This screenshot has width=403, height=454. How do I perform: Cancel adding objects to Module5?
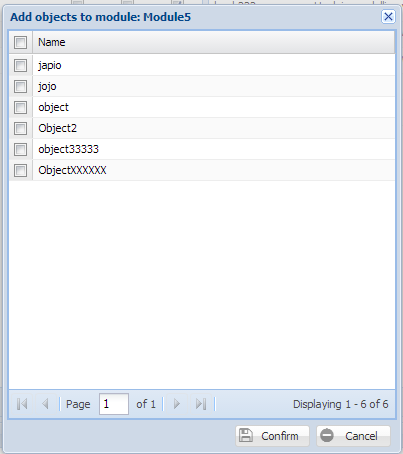[353, 436]
